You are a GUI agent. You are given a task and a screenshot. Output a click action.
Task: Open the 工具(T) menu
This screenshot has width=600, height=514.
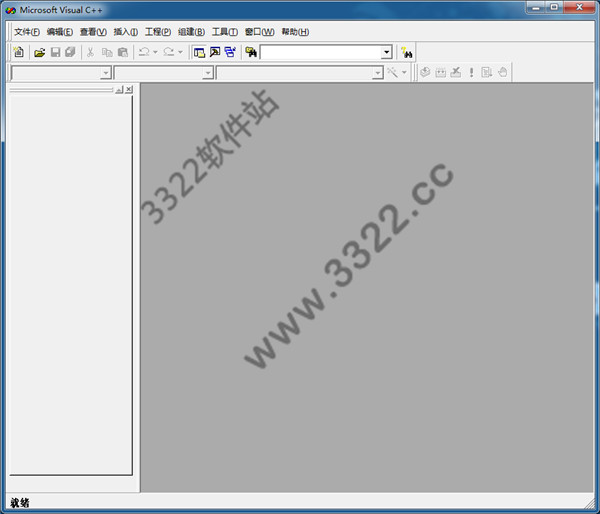point(225,32)
